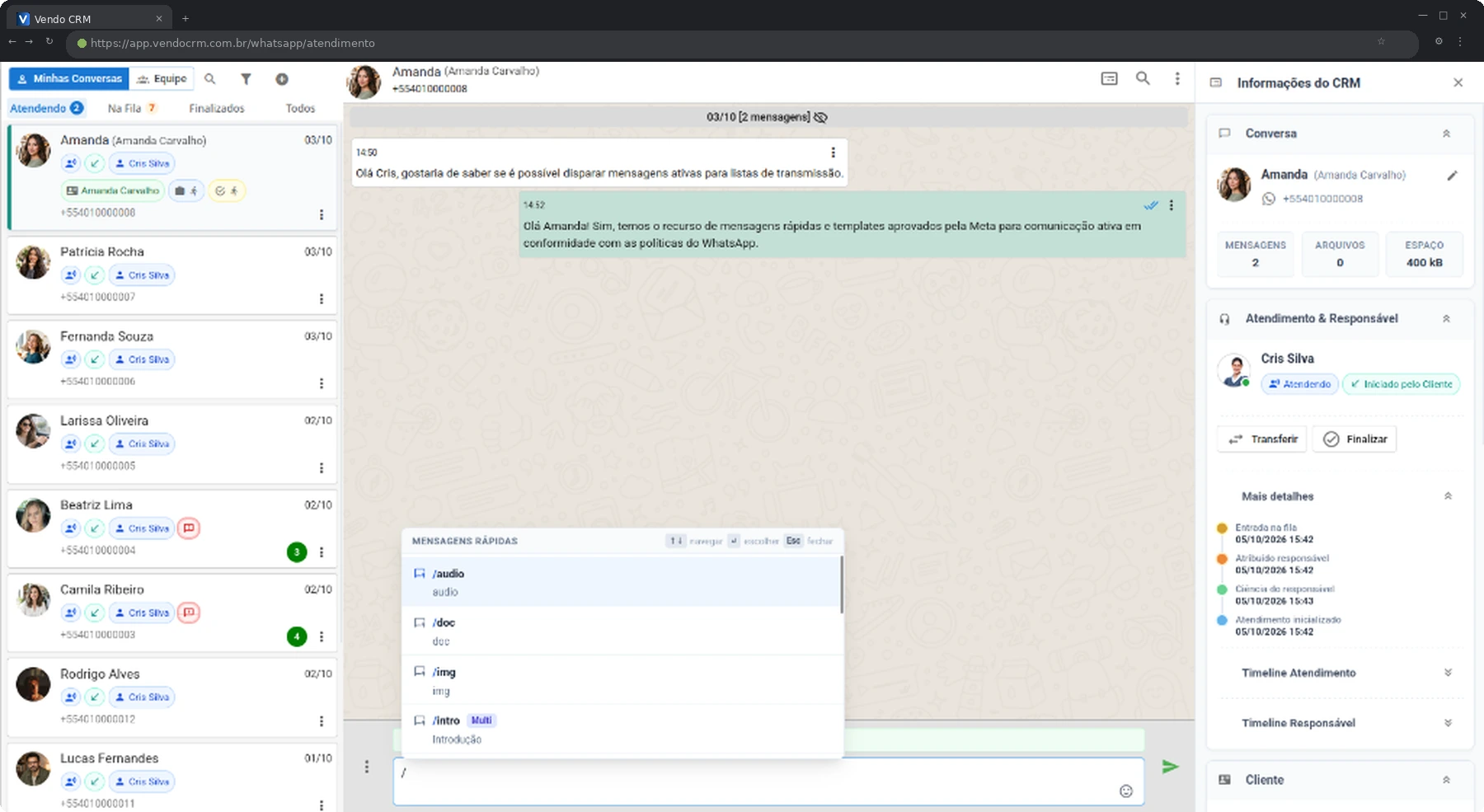Open message options on 14:52 sent message
This screenshot has height=812, width=1484.
pyautogui.click(x=1171, y=205)
